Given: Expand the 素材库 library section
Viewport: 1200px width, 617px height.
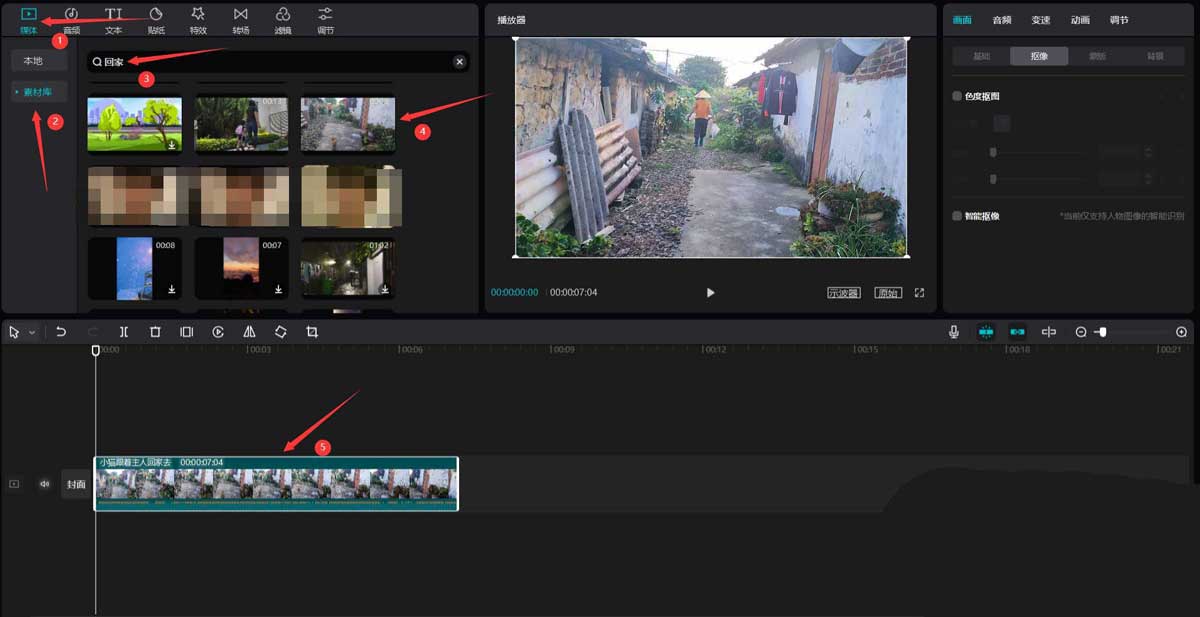Looking at the screenshot, I should [x=38, y=91].
